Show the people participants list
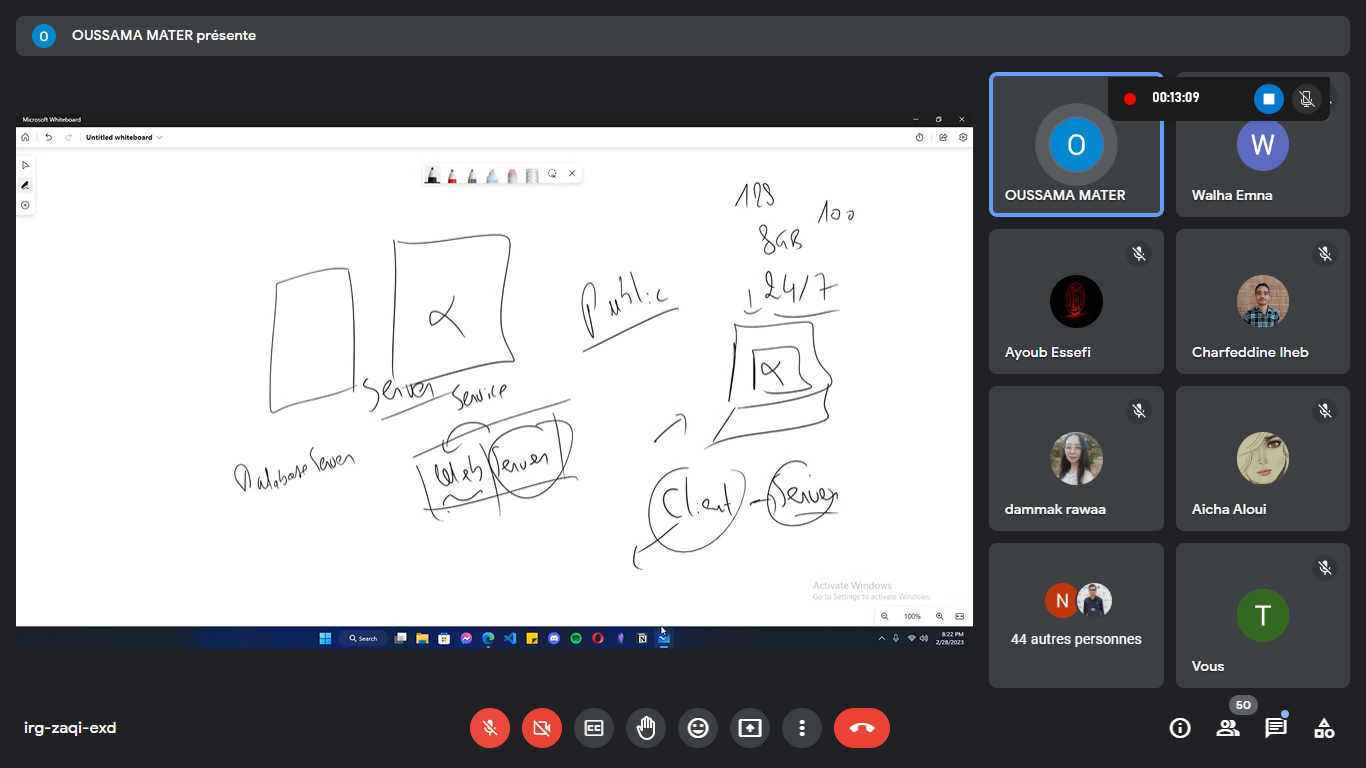1366x768 pixels. pyautogui.click(x=1228, y=728)
